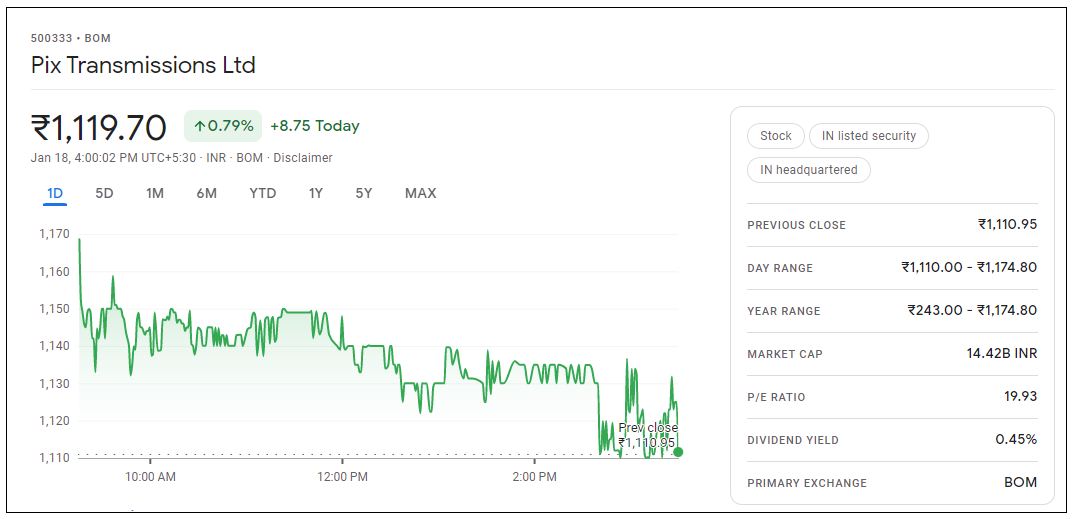Click the YEAR RANGE label
This screenshot has height=519, width=1073.
(784, 312)
